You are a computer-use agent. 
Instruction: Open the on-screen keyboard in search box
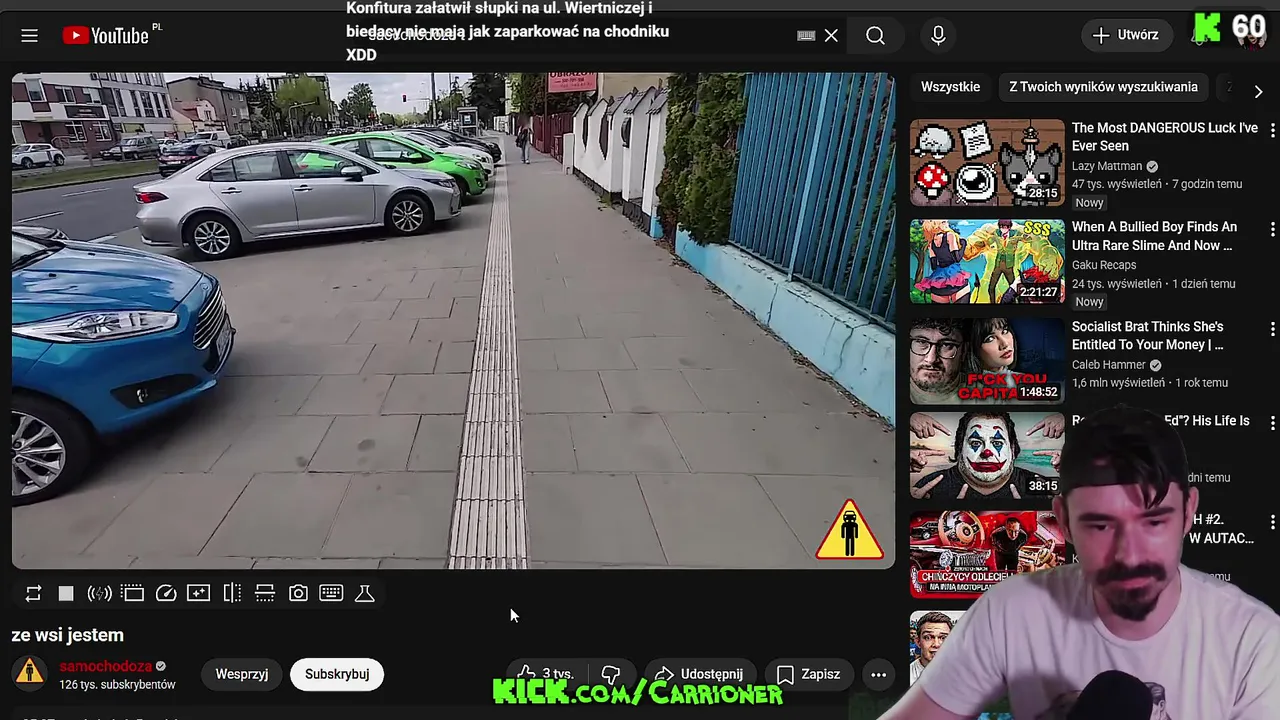click(x=806, y=36)
